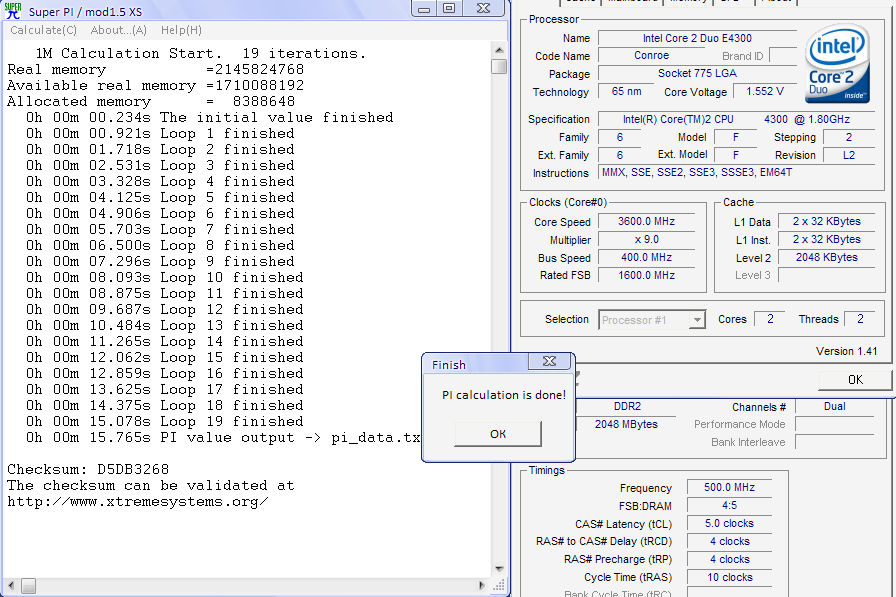Click the Core Voltage value 1.552 V
This screenshot has width=896, height=597.
tap(765, 91)
